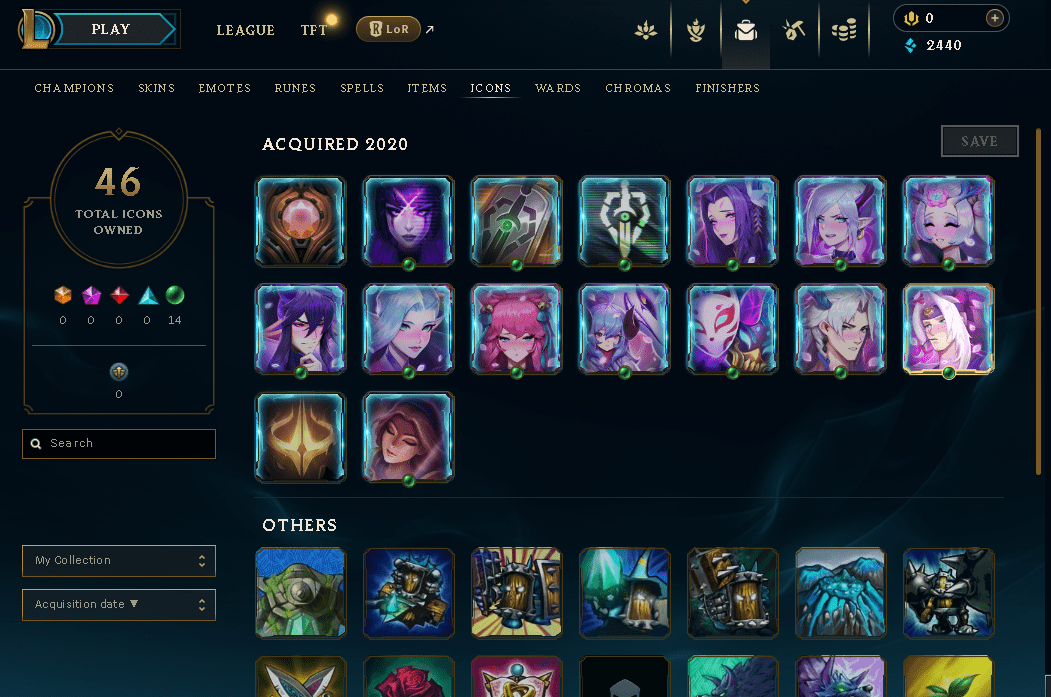Switch to the Champions tab
The image size is (1051, 697).
pos(74,88)
